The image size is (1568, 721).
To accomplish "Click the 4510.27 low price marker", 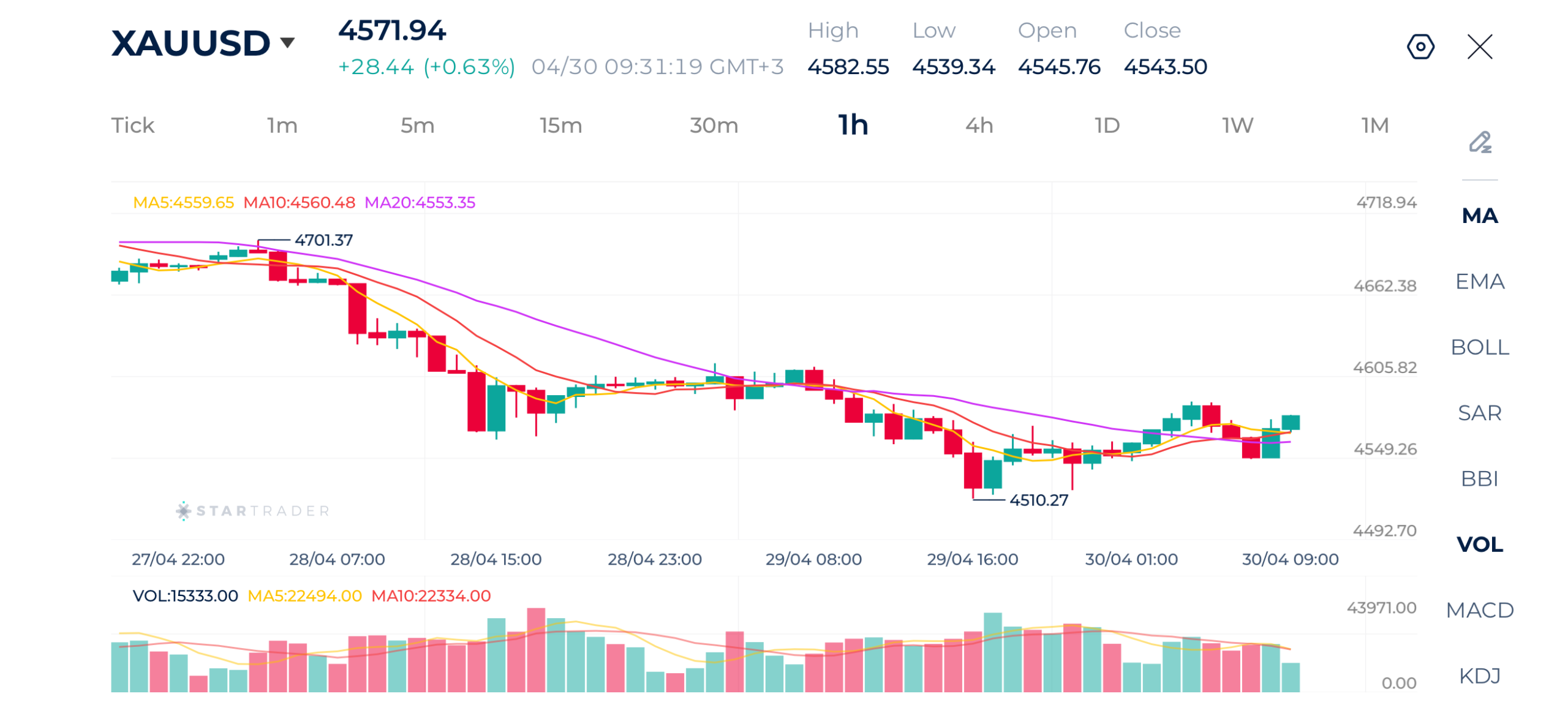I will click(x=1038, y=500).
